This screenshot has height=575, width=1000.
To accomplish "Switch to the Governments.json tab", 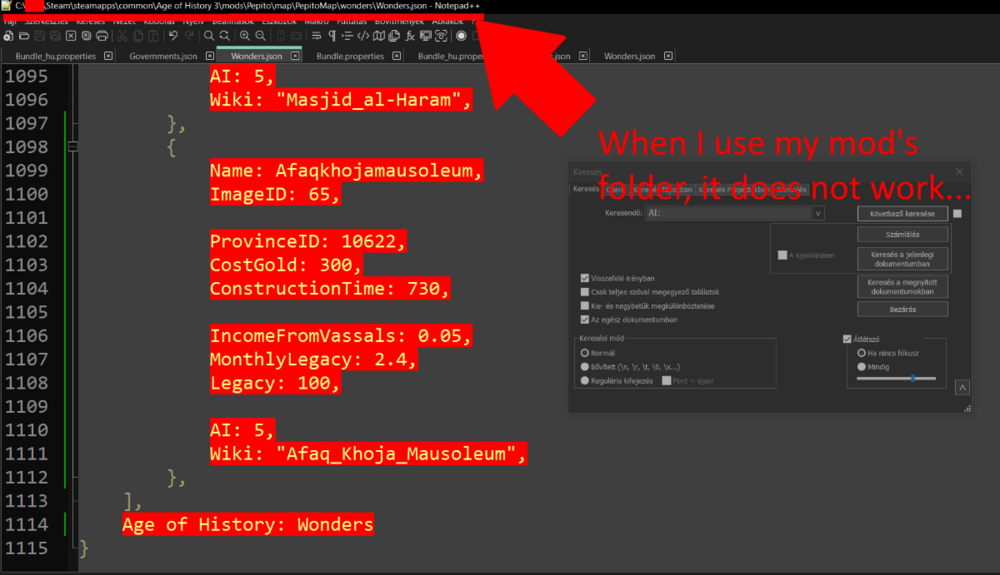I will 163,56.
